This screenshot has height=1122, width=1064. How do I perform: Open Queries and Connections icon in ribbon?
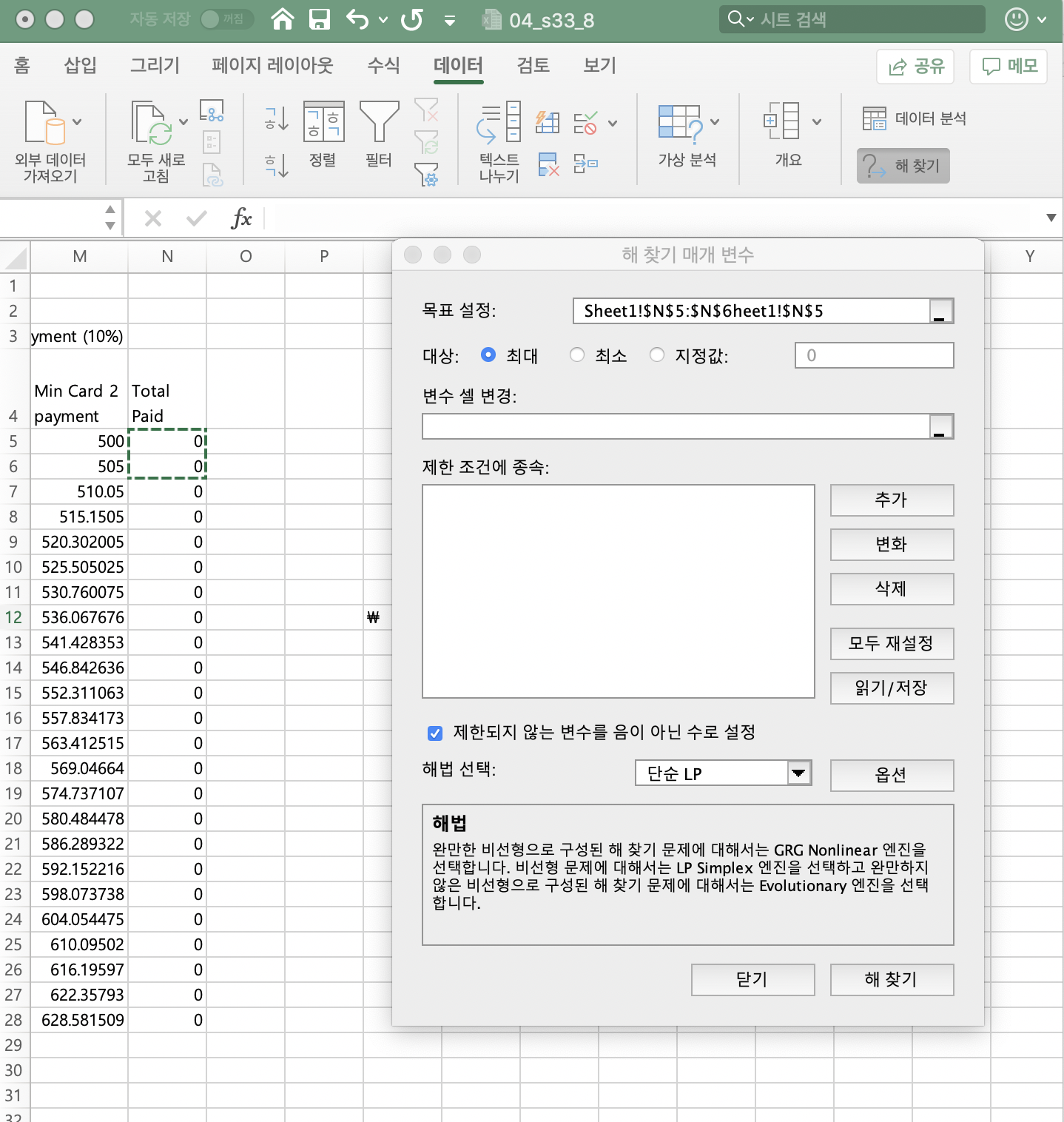[212, 110]
